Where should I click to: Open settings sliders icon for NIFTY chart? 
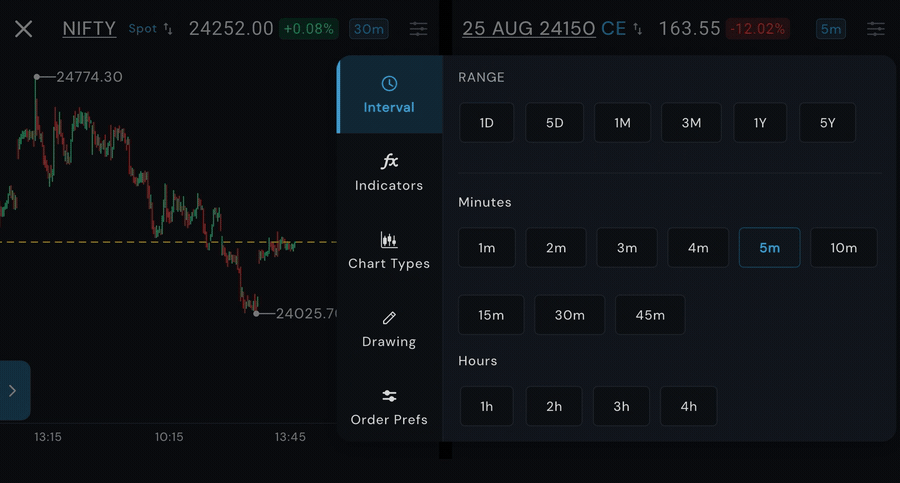[418, 29]
